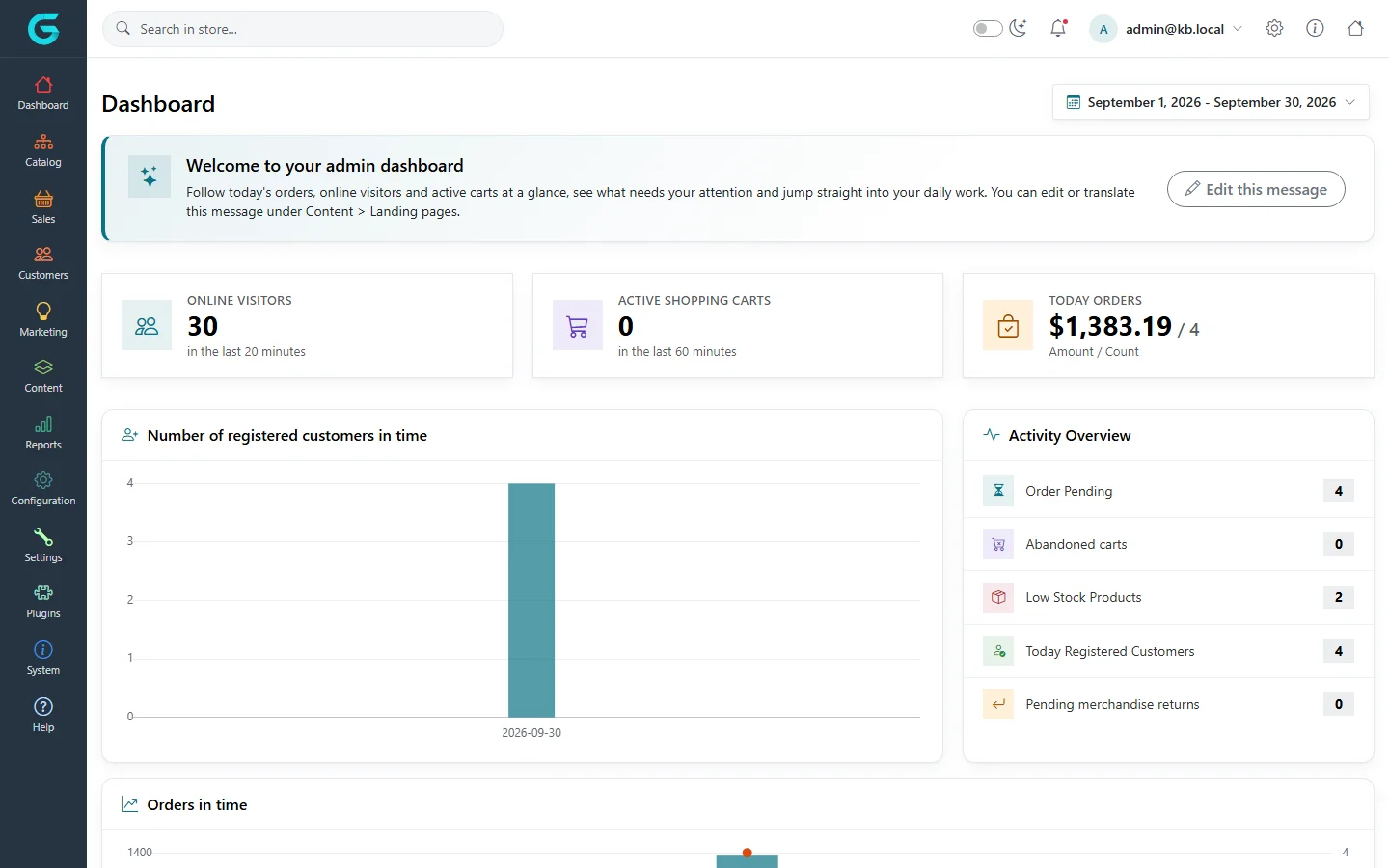Click the orange data point in Orders chart
This screenshot has height=868, width=1389.
(x=747, y=853)
